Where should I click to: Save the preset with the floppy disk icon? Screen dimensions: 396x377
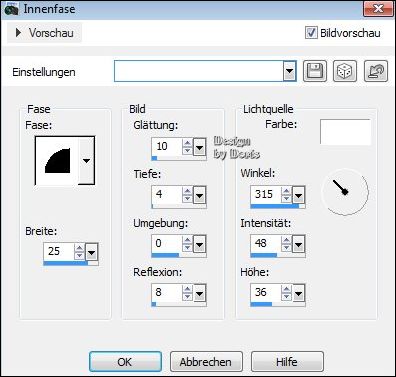315,71
